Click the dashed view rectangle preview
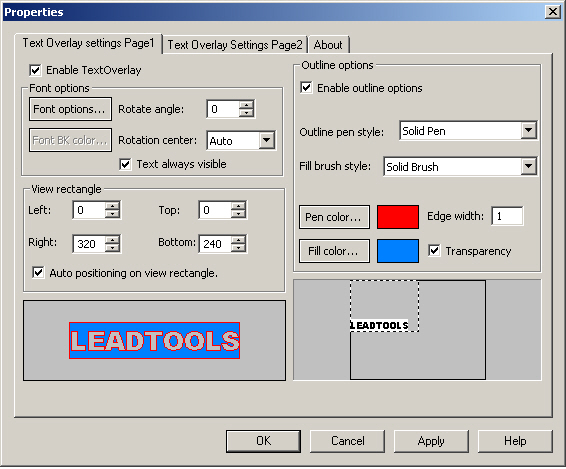 click(x=384, y=306)
